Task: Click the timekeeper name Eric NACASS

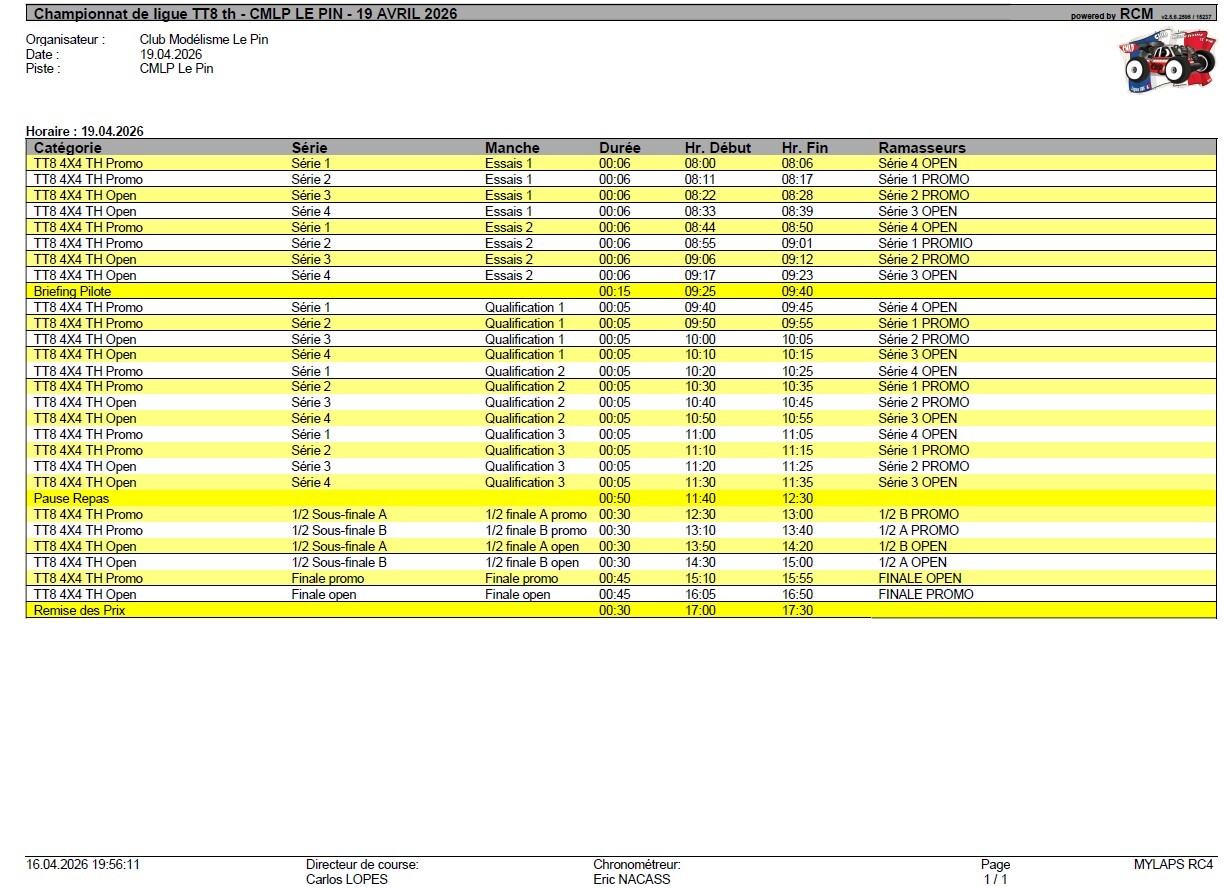Action: 632,880
